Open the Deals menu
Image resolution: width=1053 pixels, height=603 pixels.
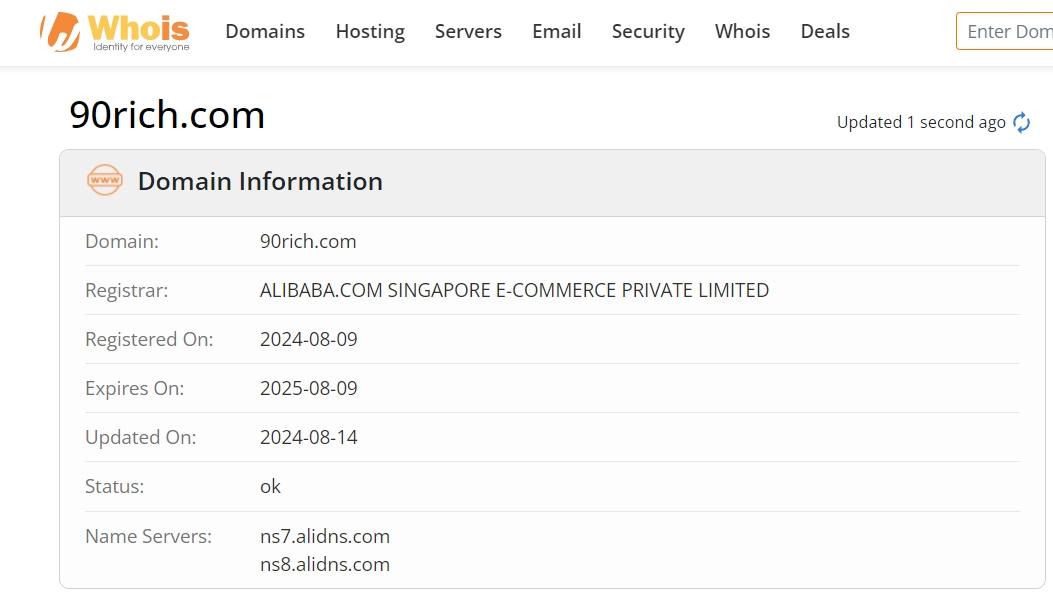(825, 32)
